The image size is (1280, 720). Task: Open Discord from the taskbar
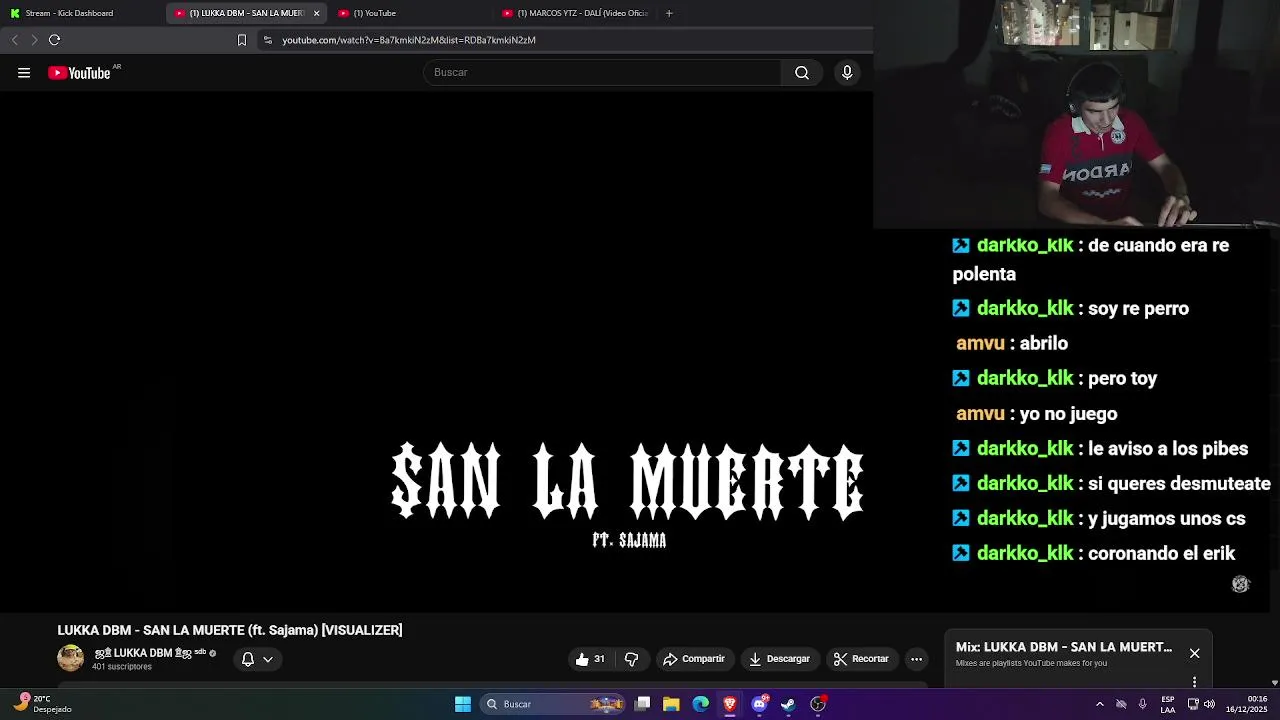(760, 704)
